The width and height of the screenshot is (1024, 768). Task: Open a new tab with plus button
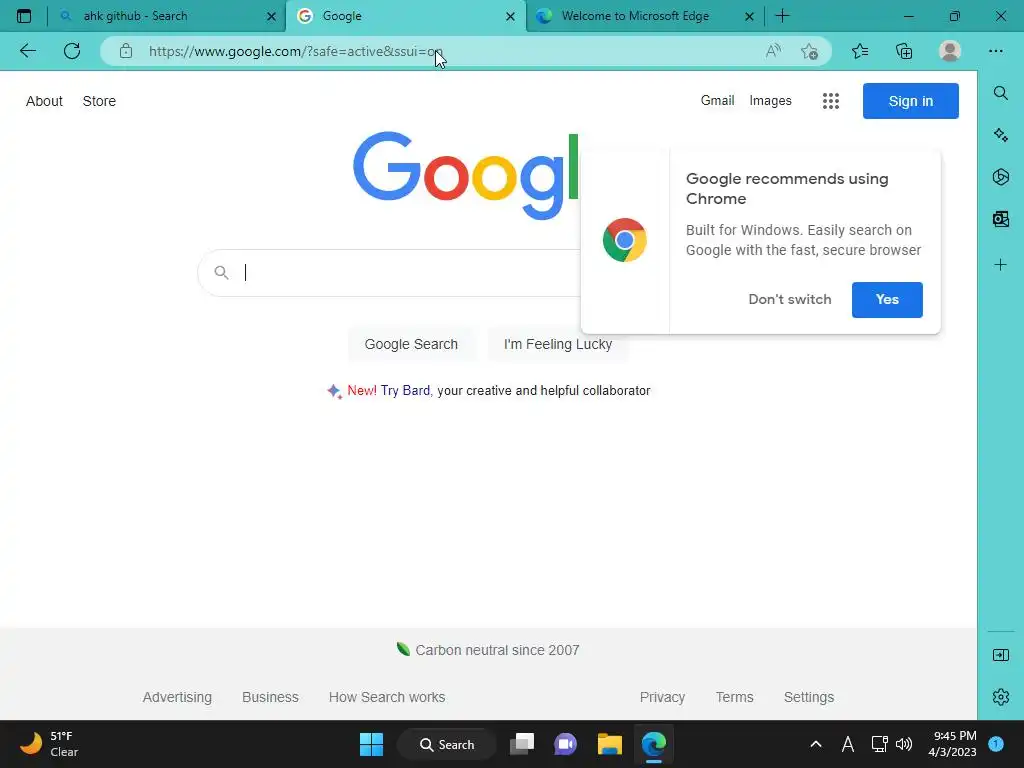(782, 16)
